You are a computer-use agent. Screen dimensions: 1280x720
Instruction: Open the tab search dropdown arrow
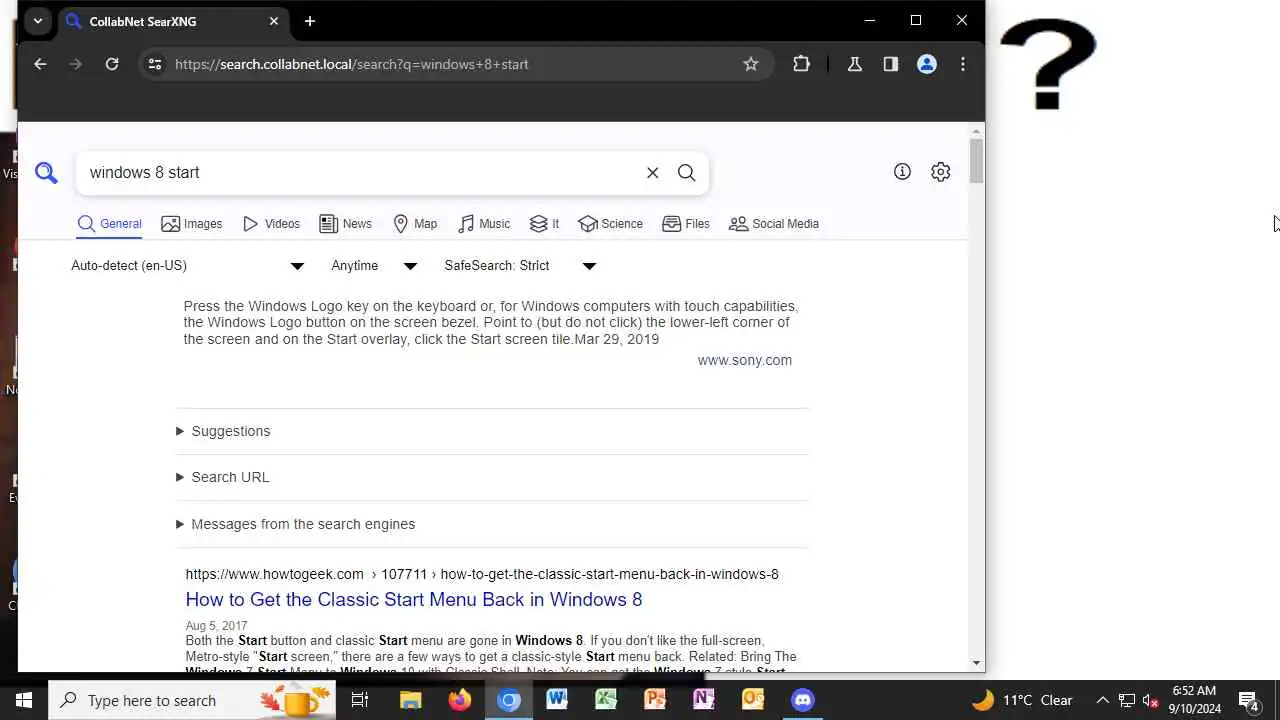pyautogui.click(x=37, y=21)
